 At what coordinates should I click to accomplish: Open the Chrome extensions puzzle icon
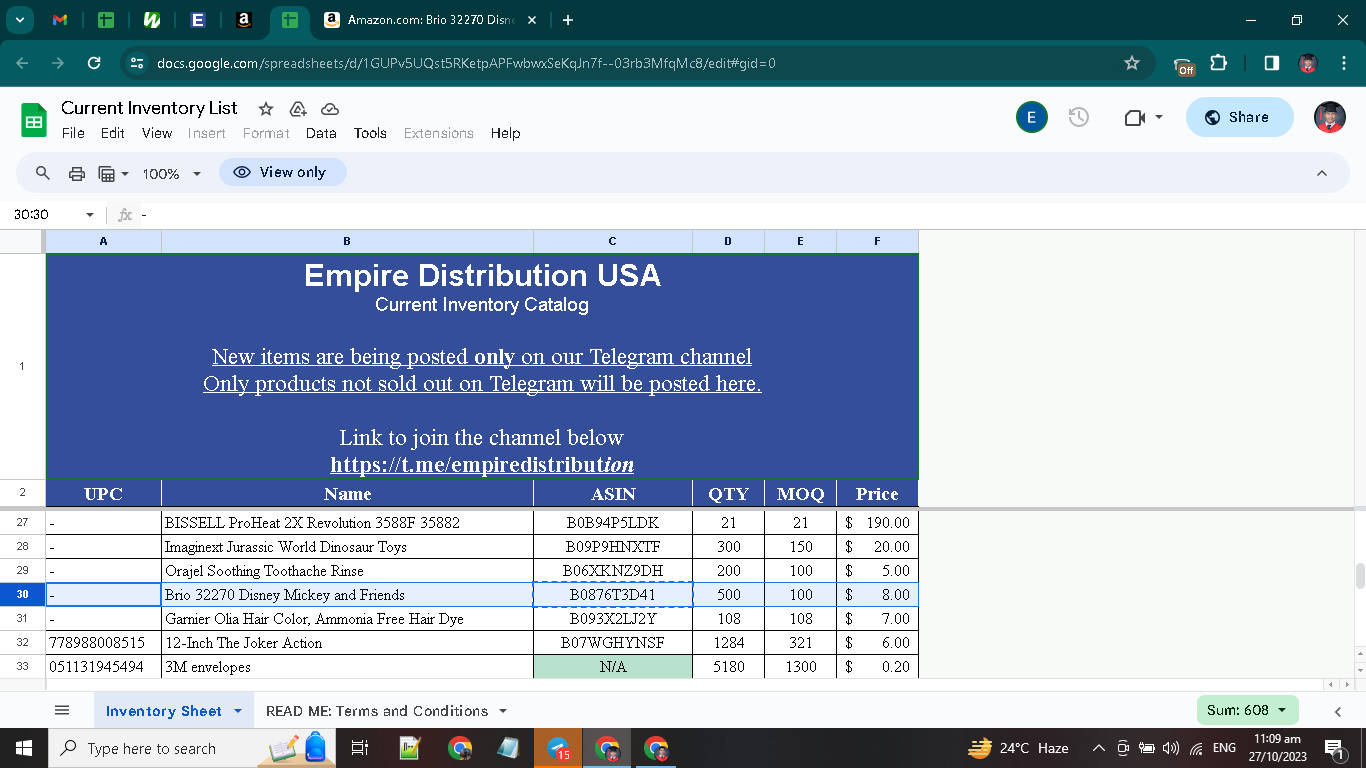tap(1218, 63)
